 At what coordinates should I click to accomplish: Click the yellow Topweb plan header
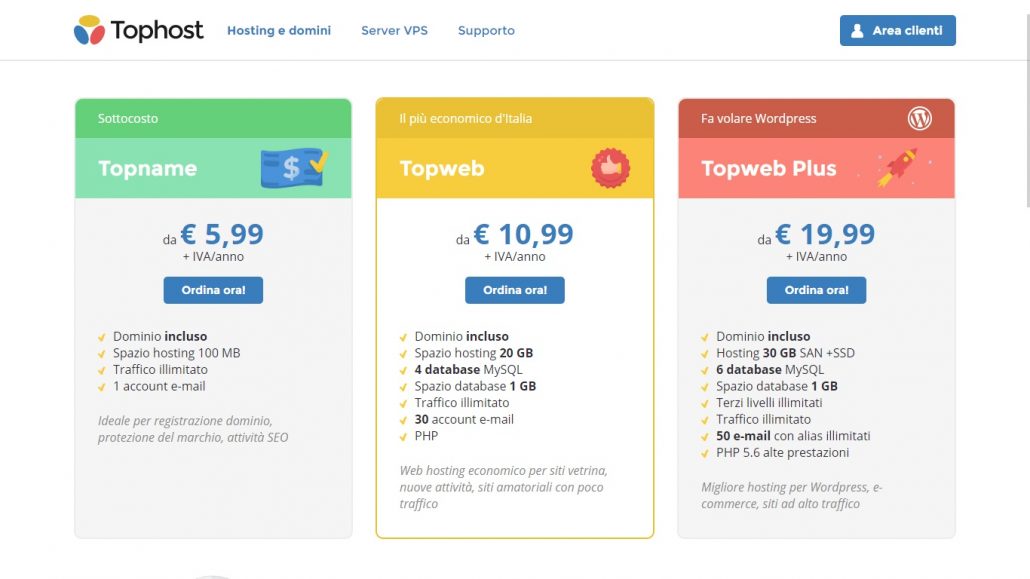pos(442,168)
